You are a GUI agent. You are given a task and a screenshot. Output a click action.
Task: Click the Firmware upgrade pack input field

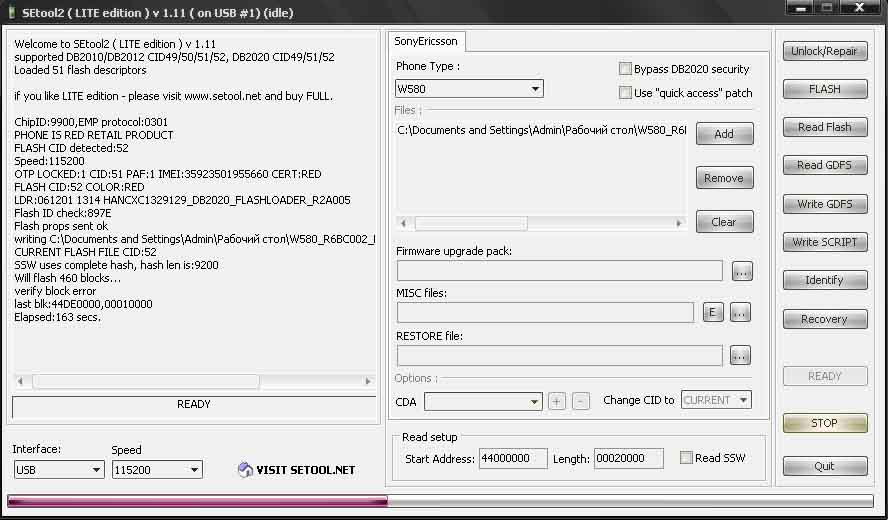click(x=560, y=271)
